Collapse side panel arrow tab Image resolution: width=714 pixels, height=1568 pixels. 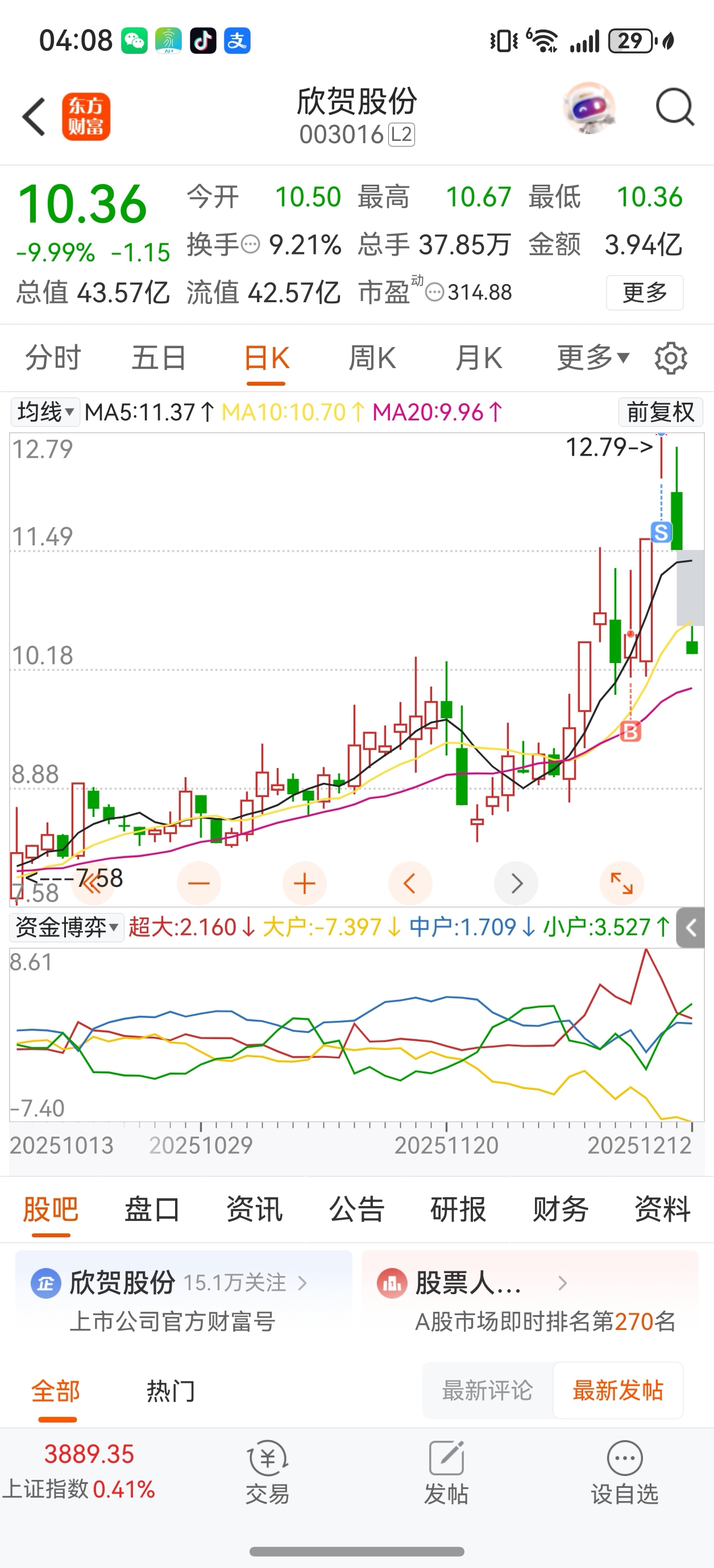click(x=691, y=928)
